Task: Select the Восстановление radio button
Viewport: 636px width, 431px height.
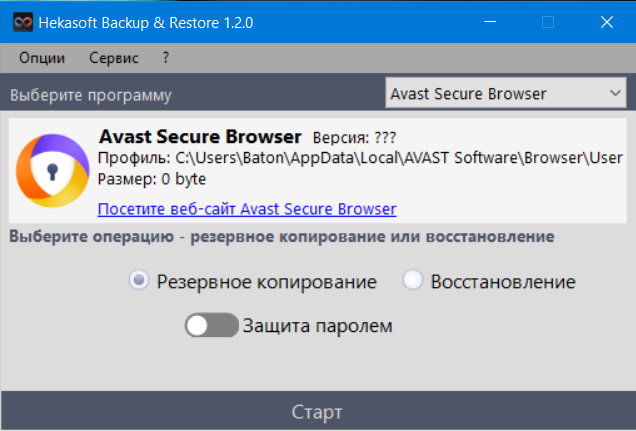Action: pos(413,280)
